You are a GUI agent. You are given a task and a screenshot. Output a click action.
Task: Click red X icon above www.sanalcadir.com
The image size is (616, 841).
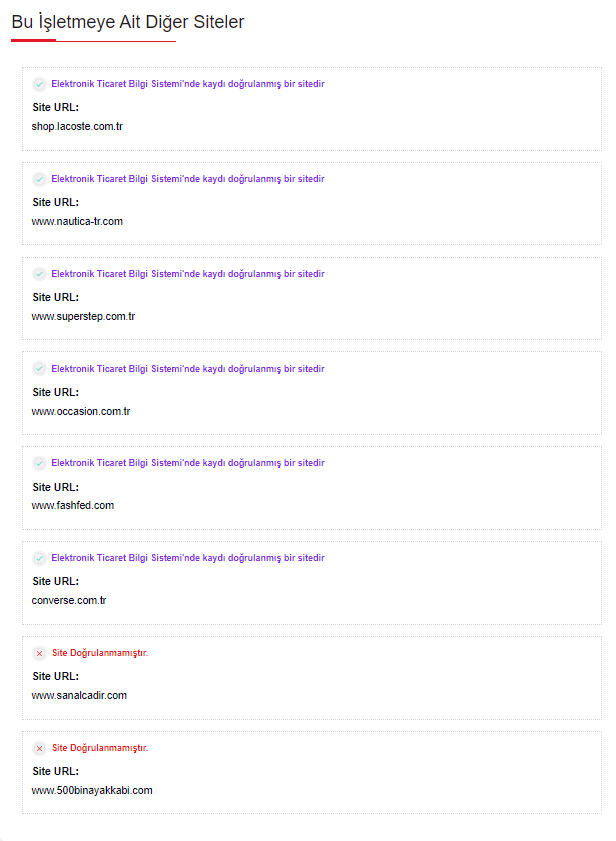click(39, 653)
